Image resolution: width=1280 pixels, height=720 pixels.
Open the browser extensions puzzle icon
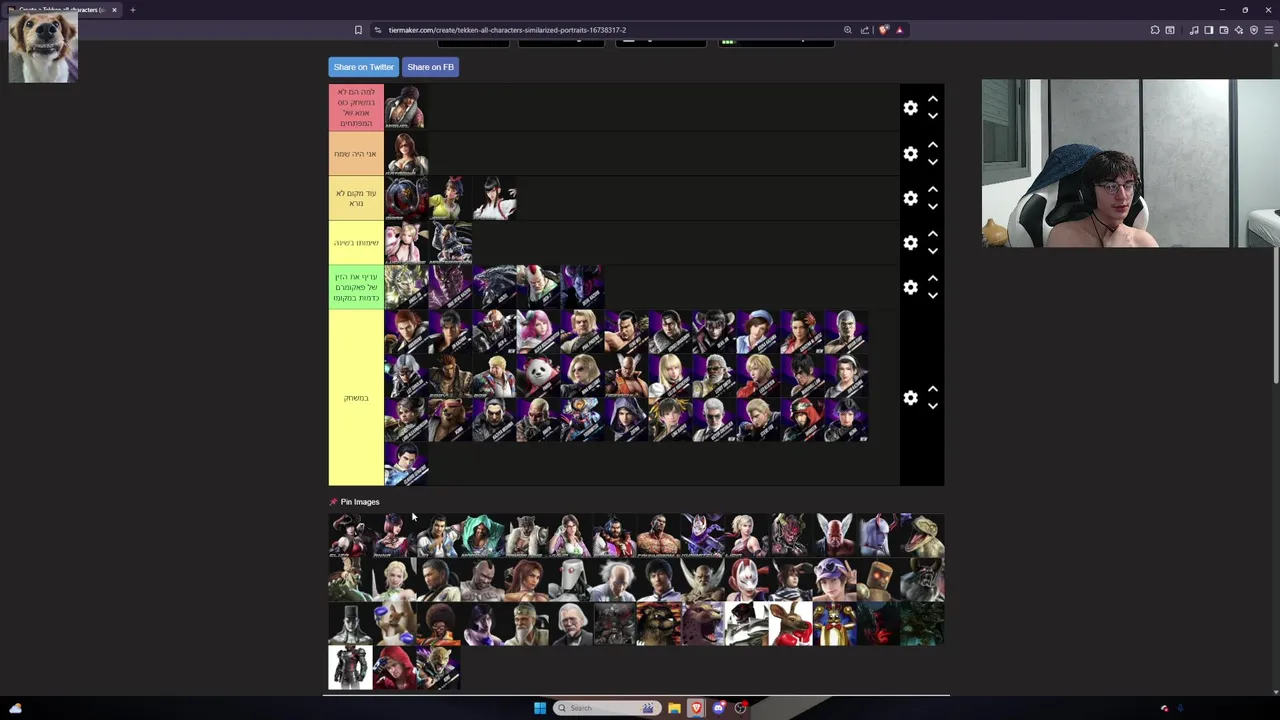(1155, 30)
